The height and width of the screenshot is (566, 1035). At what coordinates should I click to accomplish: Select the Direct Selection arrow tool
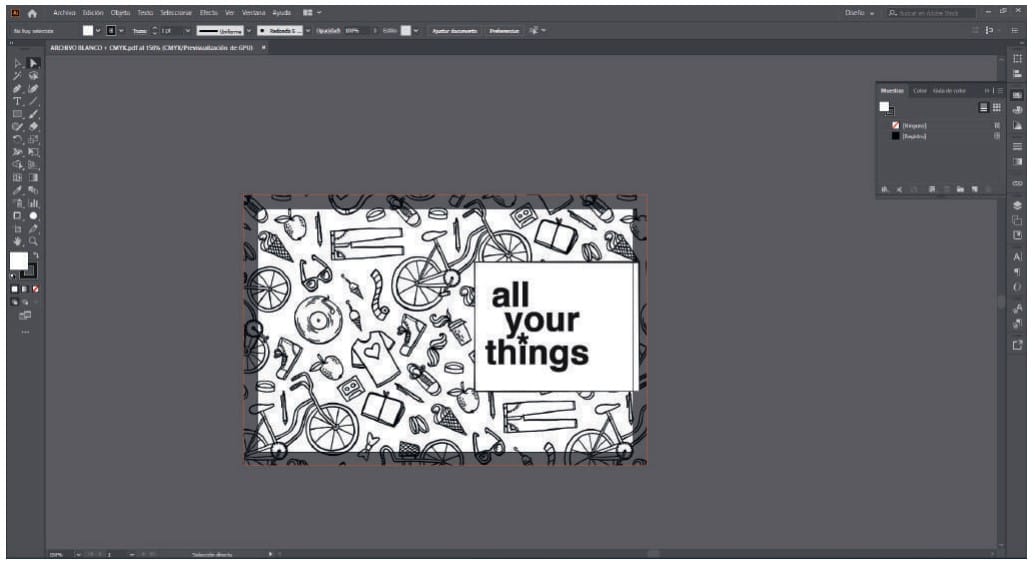(x=33, y=63)
